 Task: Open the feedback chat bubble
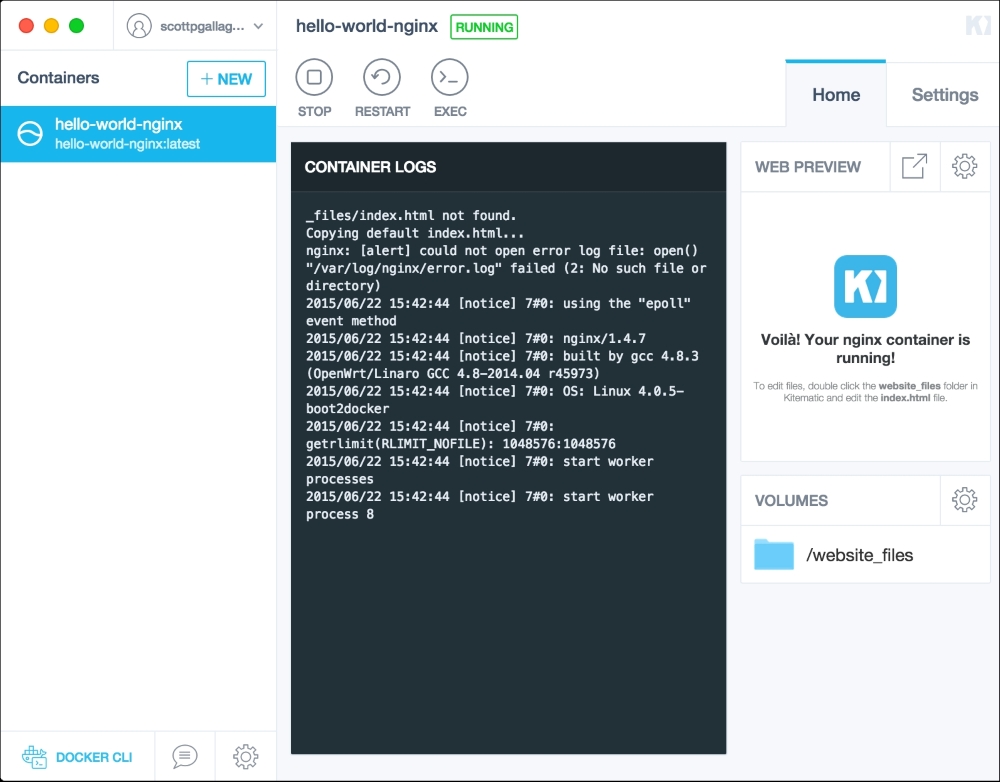click(x=184, y=756)
